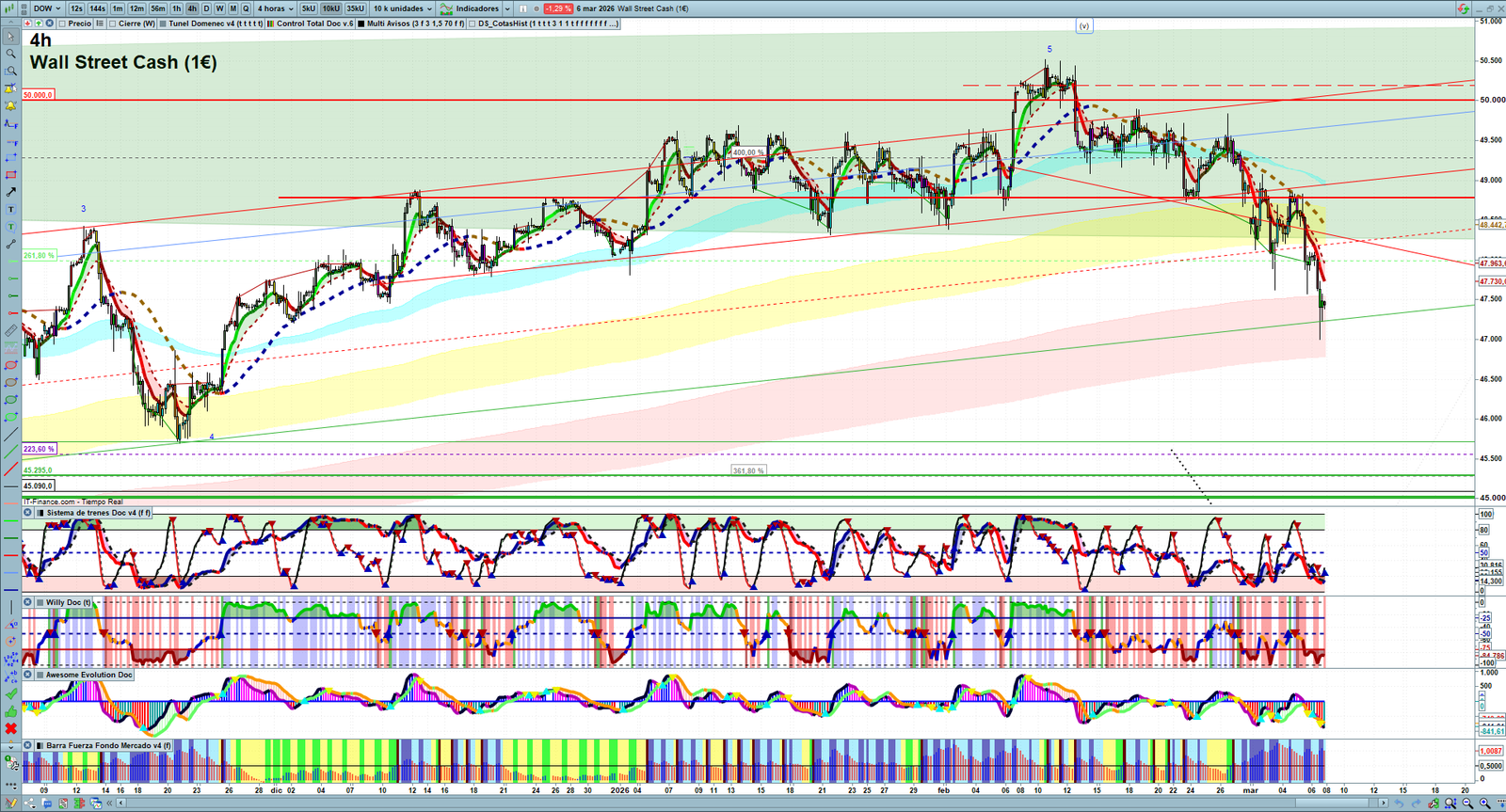Click the green thumbs-up icon

tap(11, 711)
